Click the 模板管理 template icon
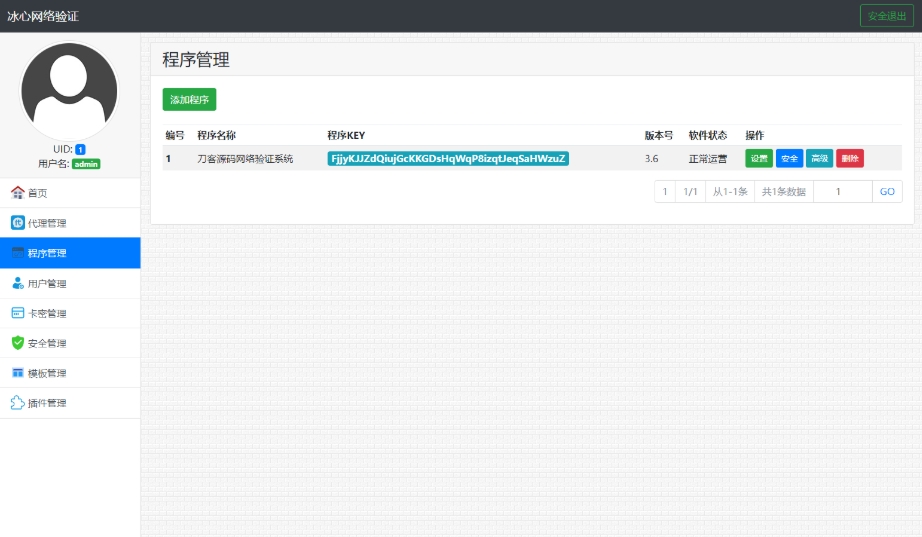Image resolution: width=922 pixels, height=537 pixels. (17, 373)
